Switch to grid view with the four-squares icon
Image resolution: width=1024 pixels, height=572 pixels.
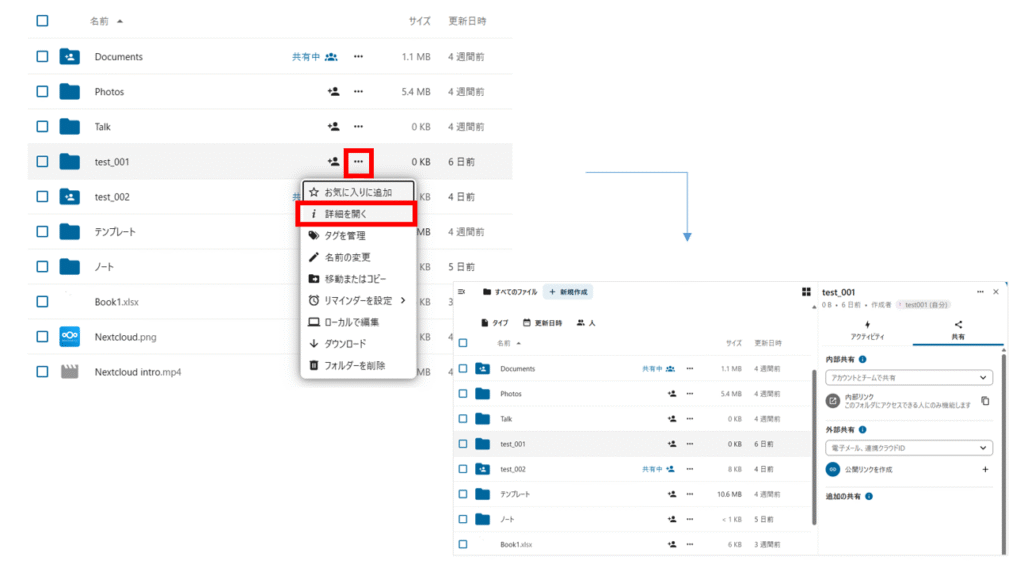click(806, 292)
